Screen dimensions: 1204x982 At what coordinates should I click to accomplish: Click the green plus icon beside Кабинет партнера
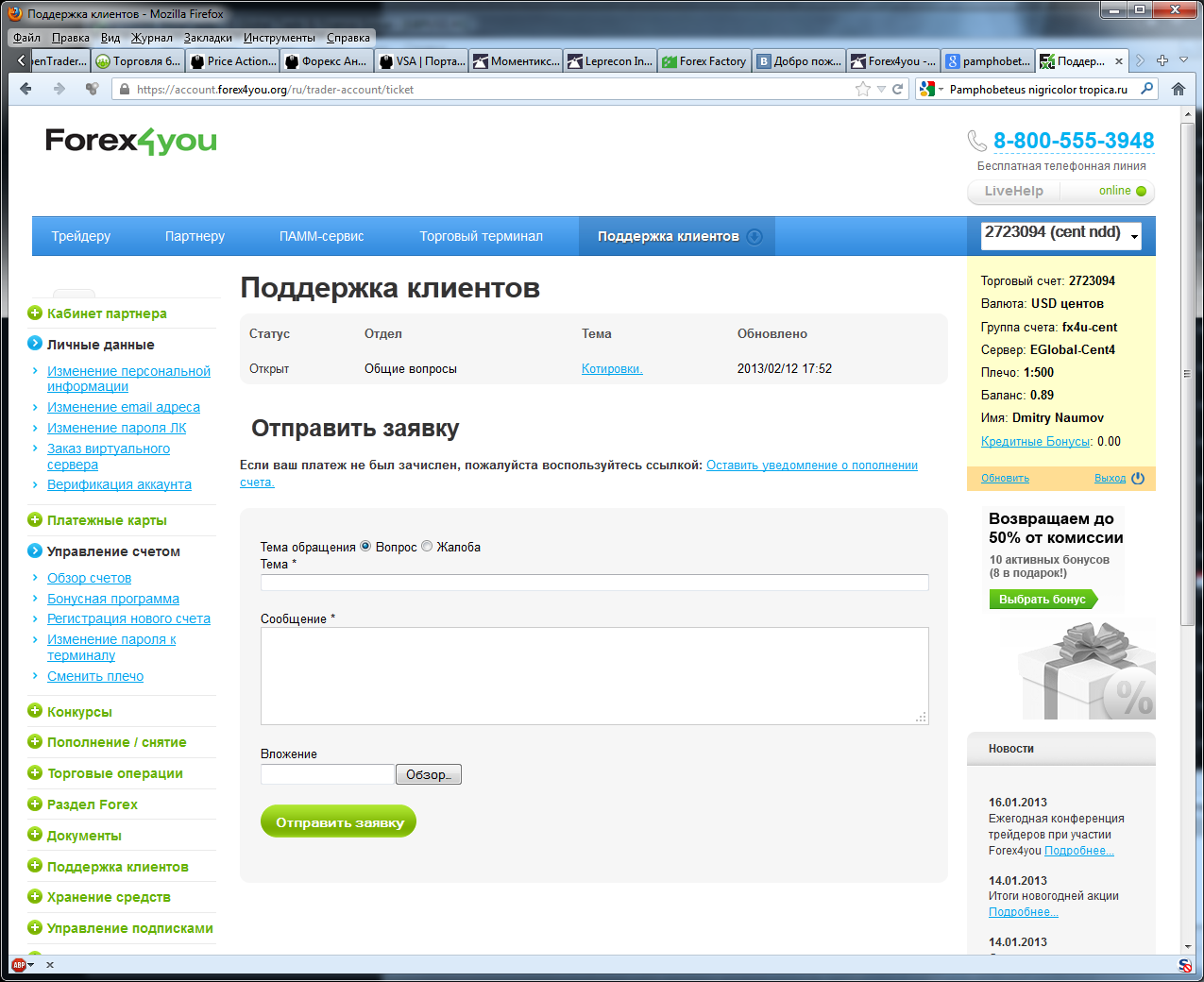35,313
